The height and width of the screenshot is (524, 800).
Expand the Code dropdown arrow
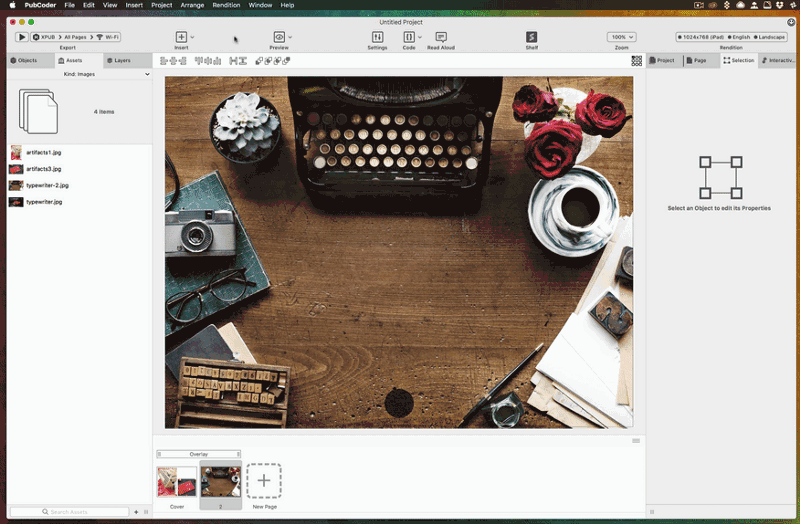coord(420,37)
